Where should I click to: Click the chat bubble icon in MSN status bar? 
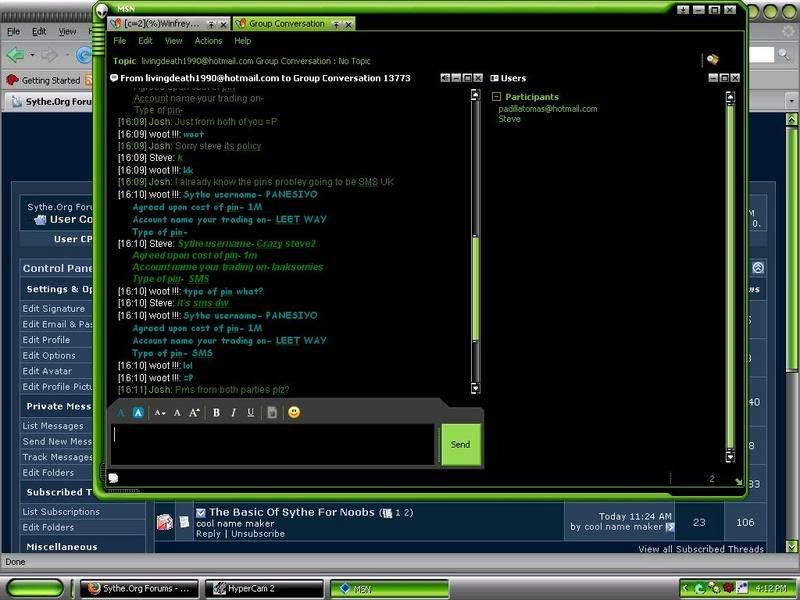click(x=113, y=478)
